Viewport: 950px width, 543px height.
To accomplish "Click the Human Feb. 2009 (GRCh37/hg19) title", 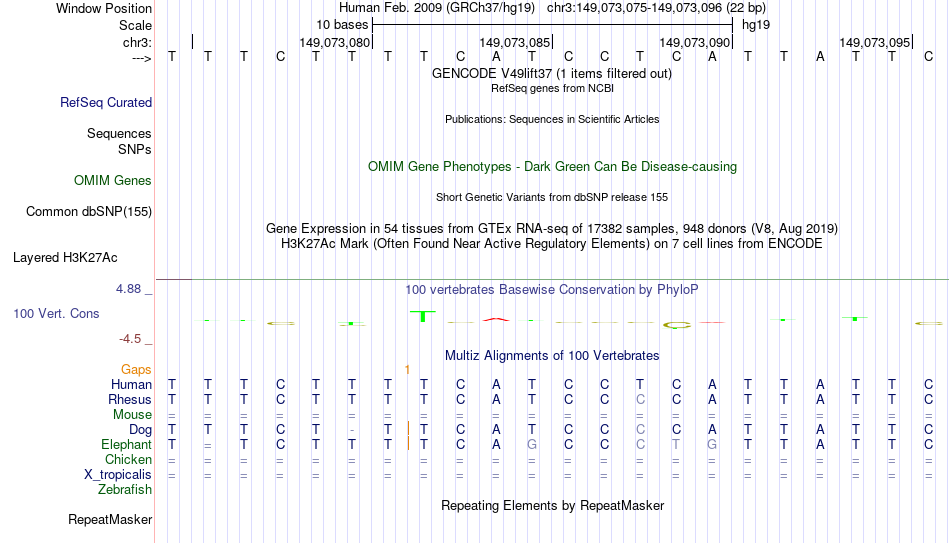I will tap(437, 8).
